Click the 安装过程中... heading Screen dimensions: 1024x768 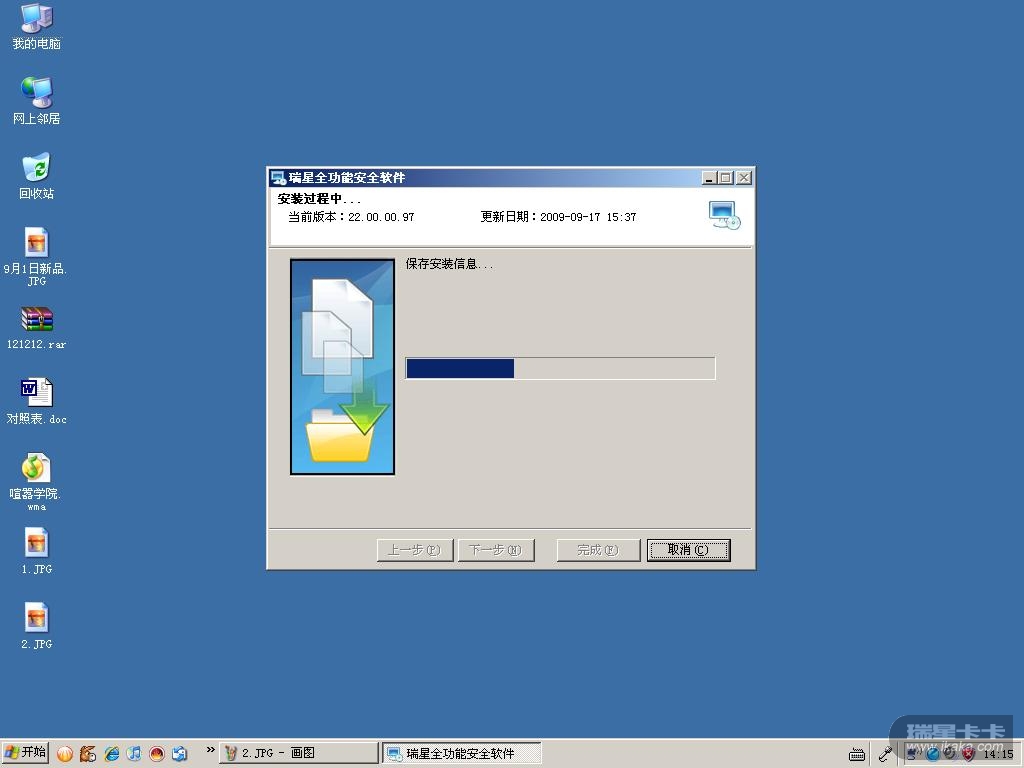[319, 199]
